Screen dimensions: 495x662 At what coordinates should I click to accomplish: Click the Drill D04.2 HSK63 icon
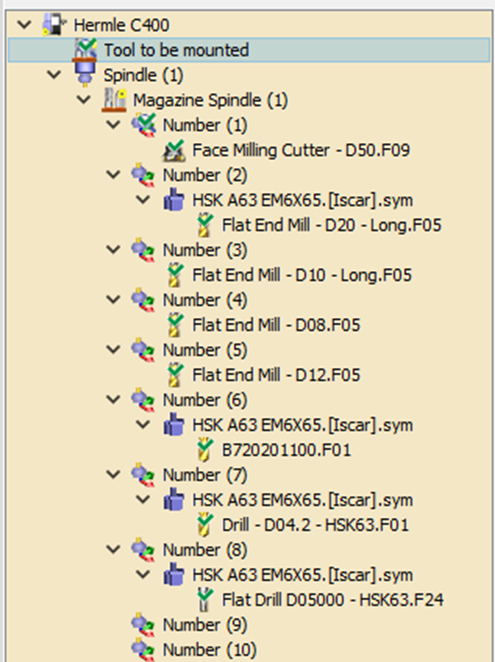[205, 525]
